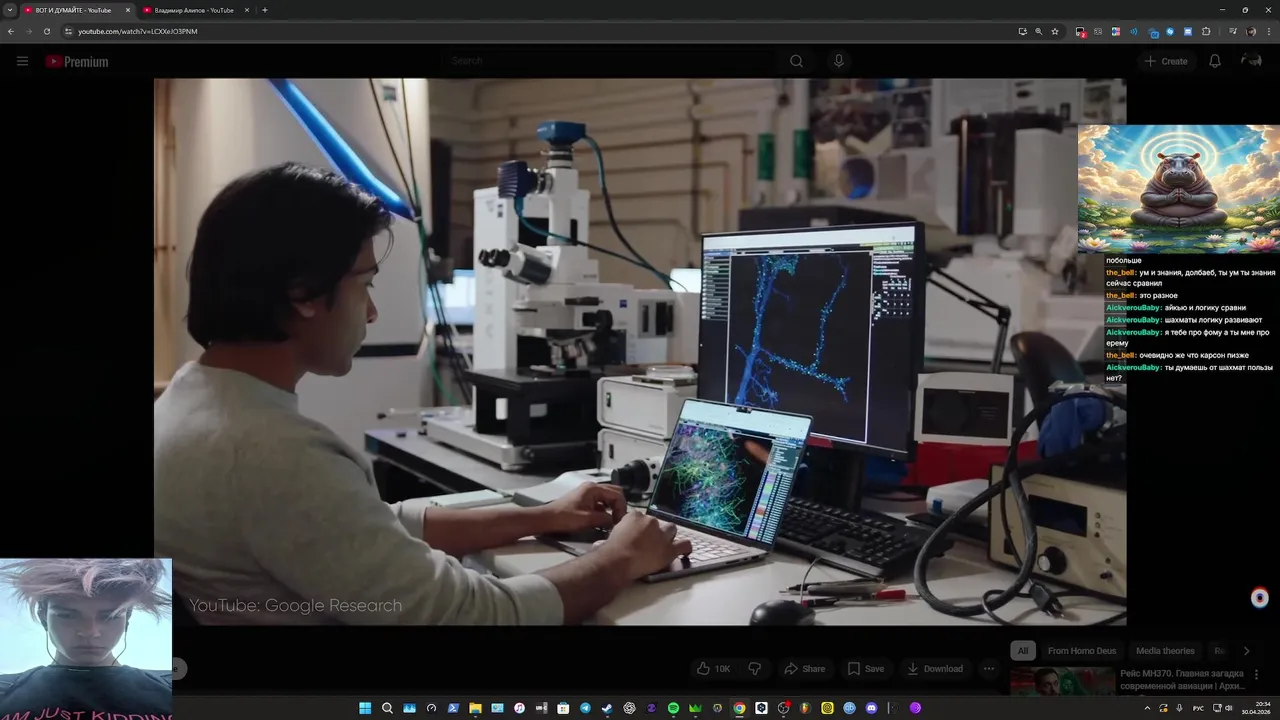Open Telegram from the taskbar
The height and width of the screenshot is (720, 1280).
pyautogui.click(x=585, y=708)
